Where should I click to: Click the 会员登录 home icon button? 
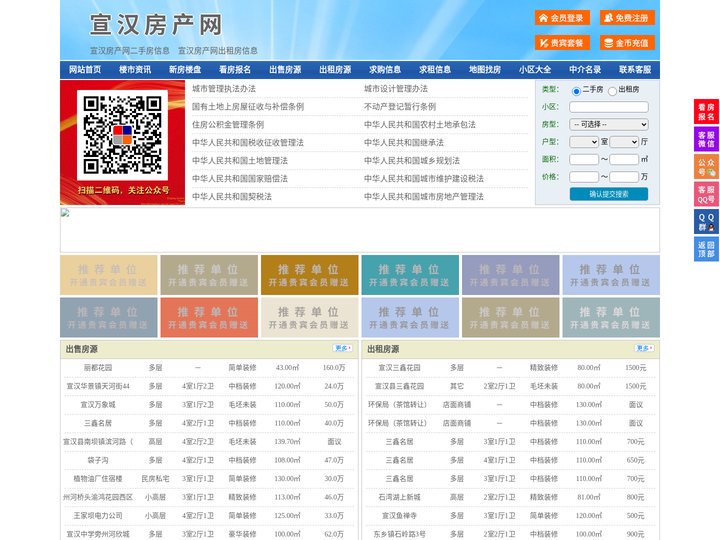pos(562,18)
